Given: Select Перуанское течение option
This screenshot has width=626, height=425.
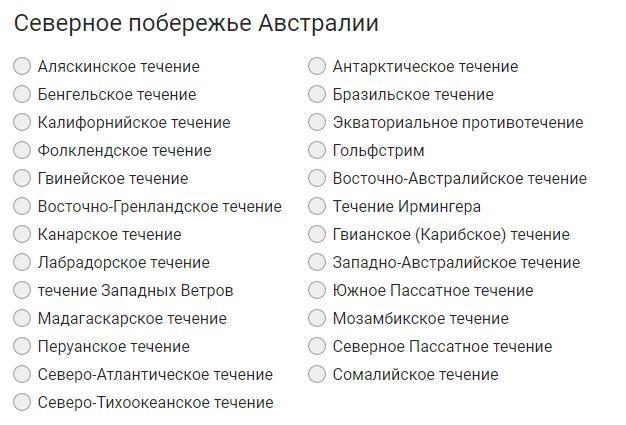Looking at the screenshot, I should 22,346.
